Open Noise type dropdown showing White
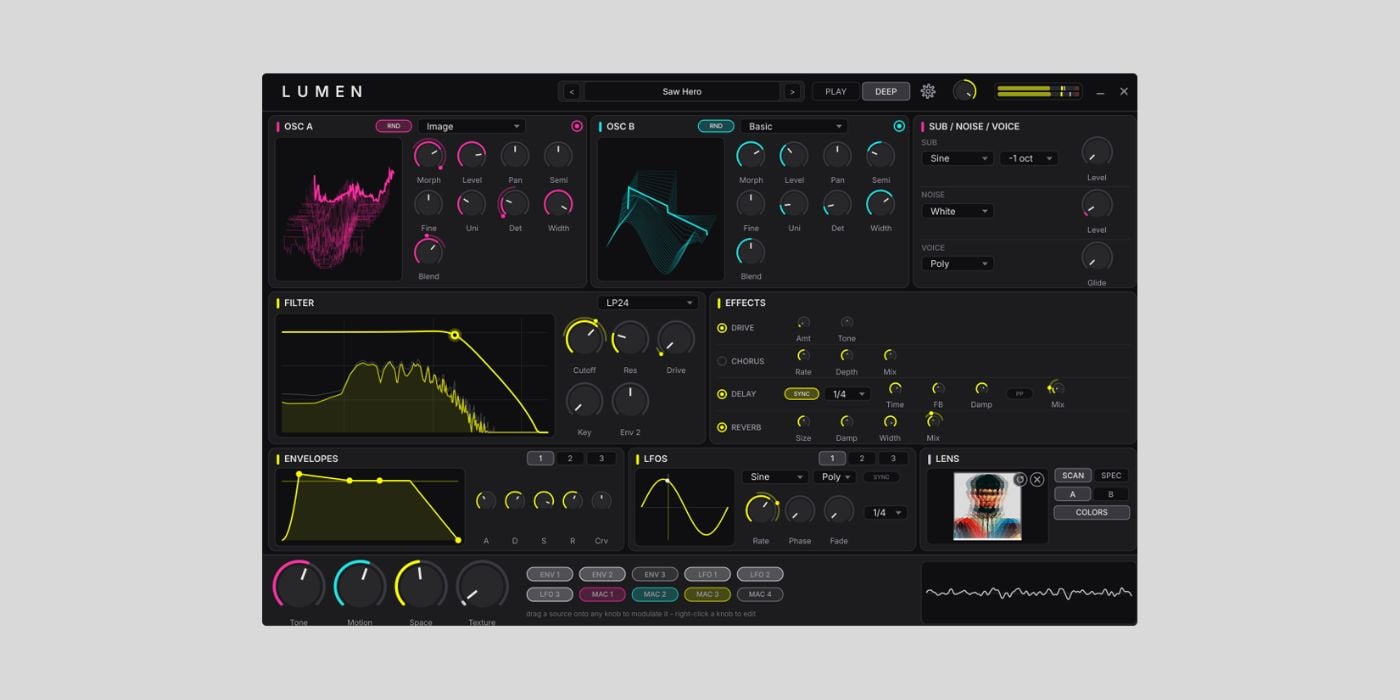1400x700 pixels. [957, 211]
